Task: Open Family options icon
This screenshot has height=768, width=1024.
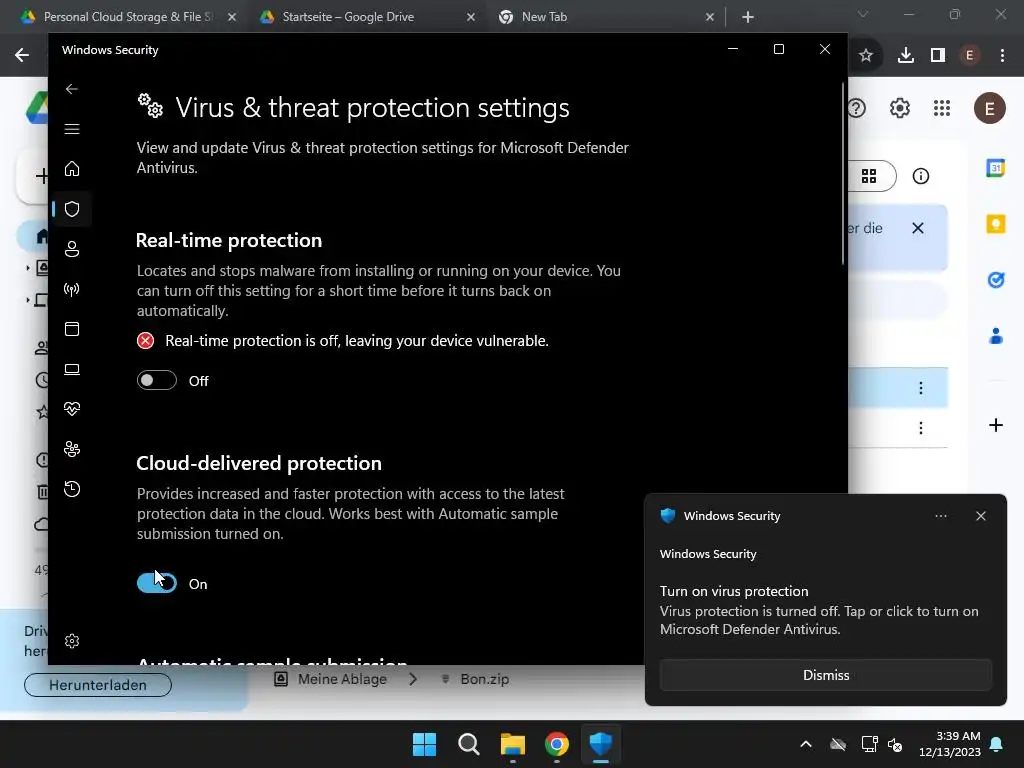Action: pos(72,449)
